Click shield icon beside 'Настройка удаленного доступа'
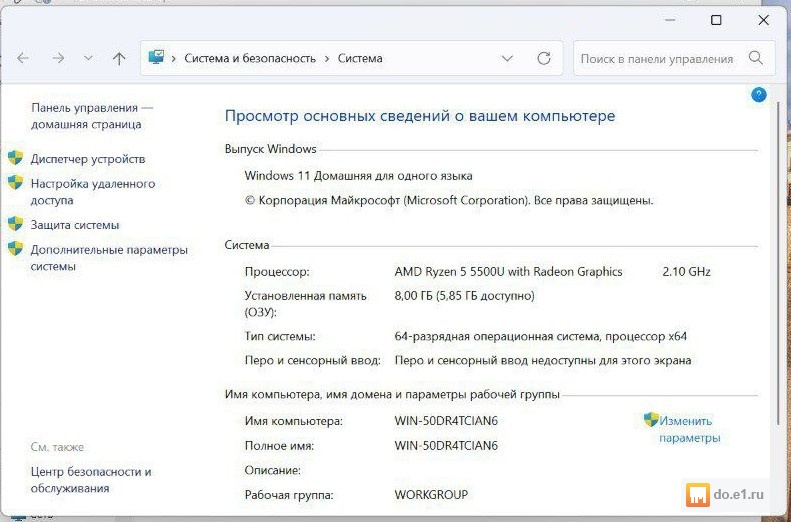This screenshot has width=791, height=522. click(16, 183)
